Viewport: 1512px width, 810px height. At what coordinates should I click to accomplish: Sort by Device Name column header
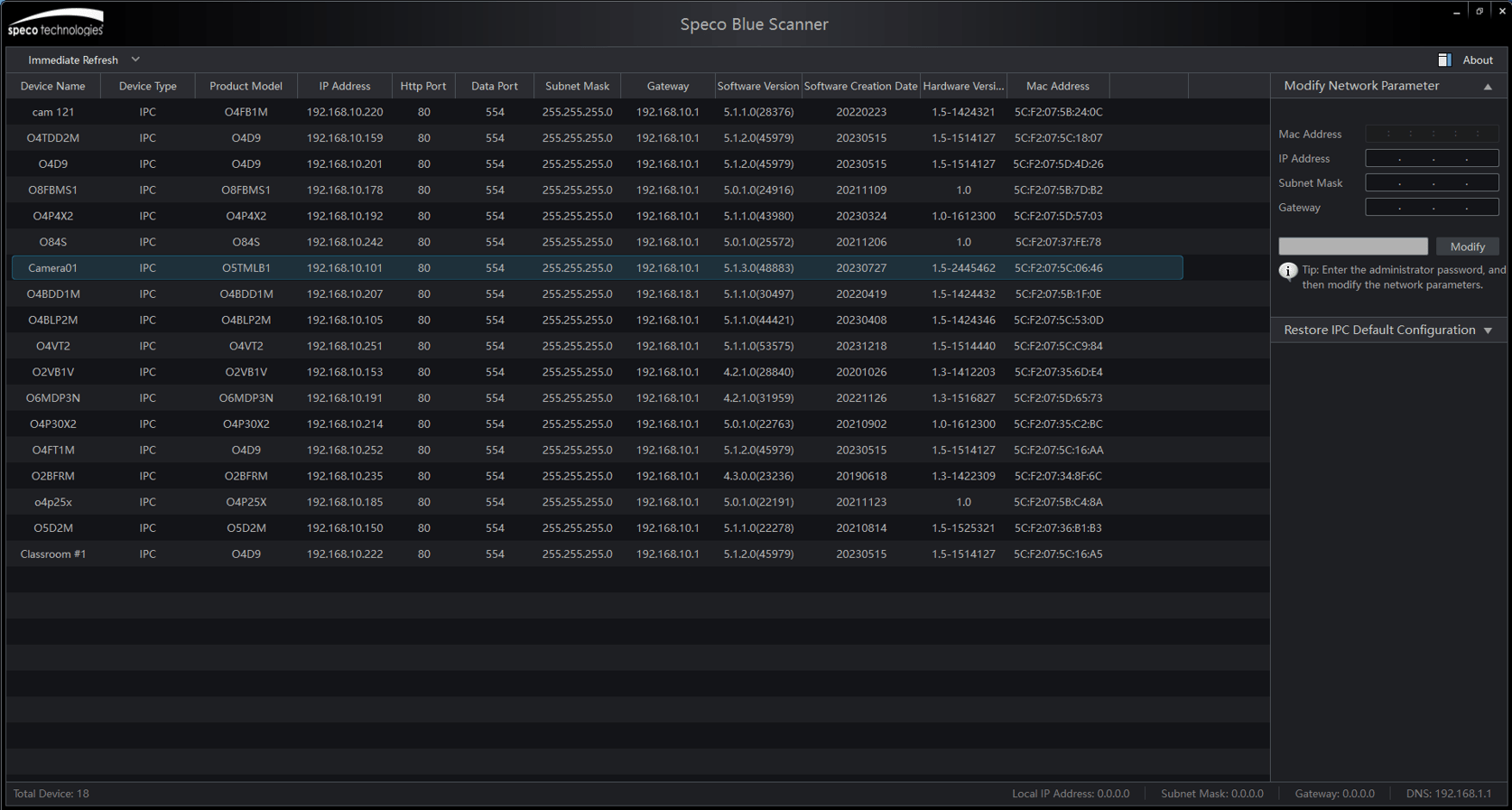point(53,86)
